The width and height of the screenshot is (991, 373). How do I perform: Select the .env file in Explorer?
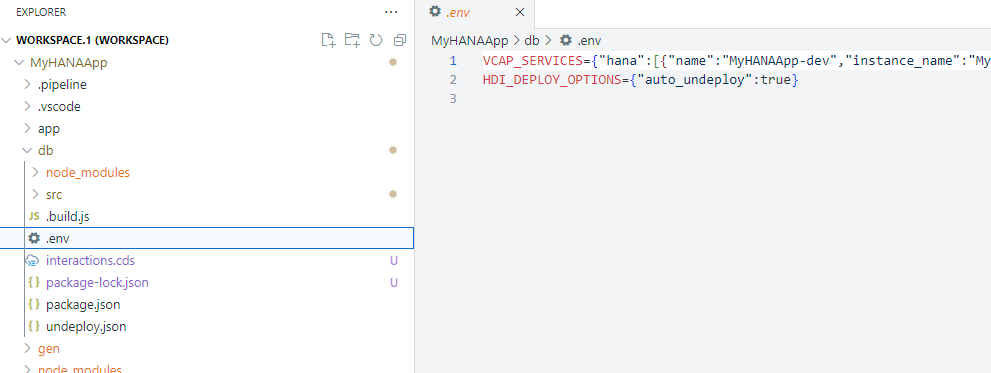[x=207, y=238]
